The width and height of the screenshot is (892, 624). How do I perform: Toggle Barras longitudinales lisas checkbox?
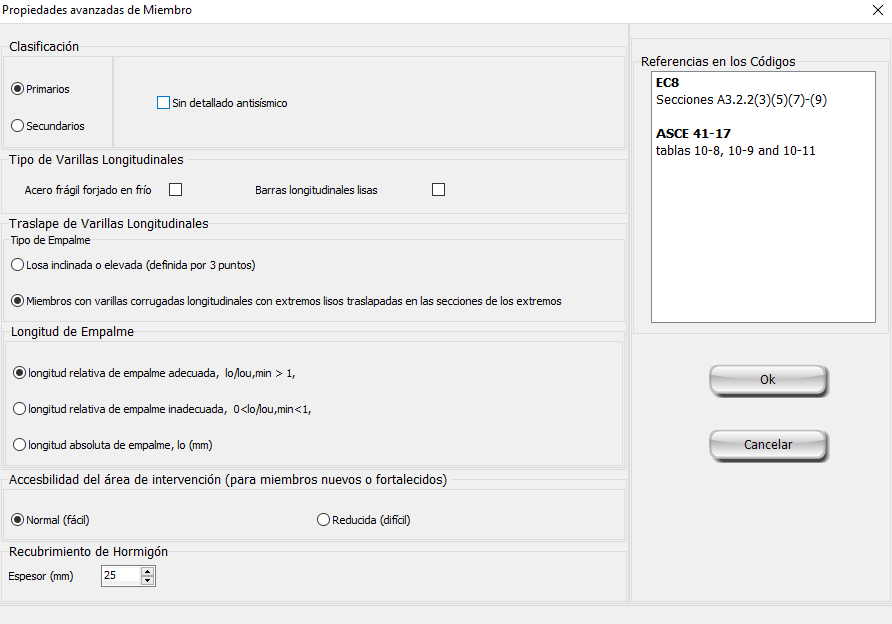coord(438,190)
